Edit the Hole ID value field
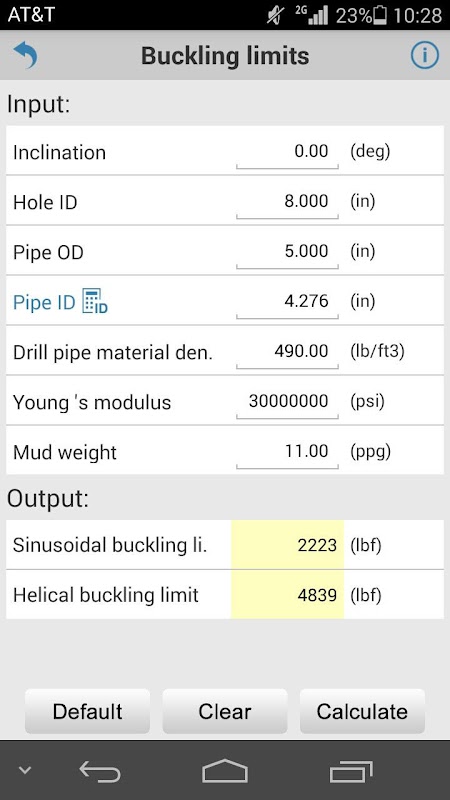This screenshot has height=800, width=450. [x=287, y=202]
